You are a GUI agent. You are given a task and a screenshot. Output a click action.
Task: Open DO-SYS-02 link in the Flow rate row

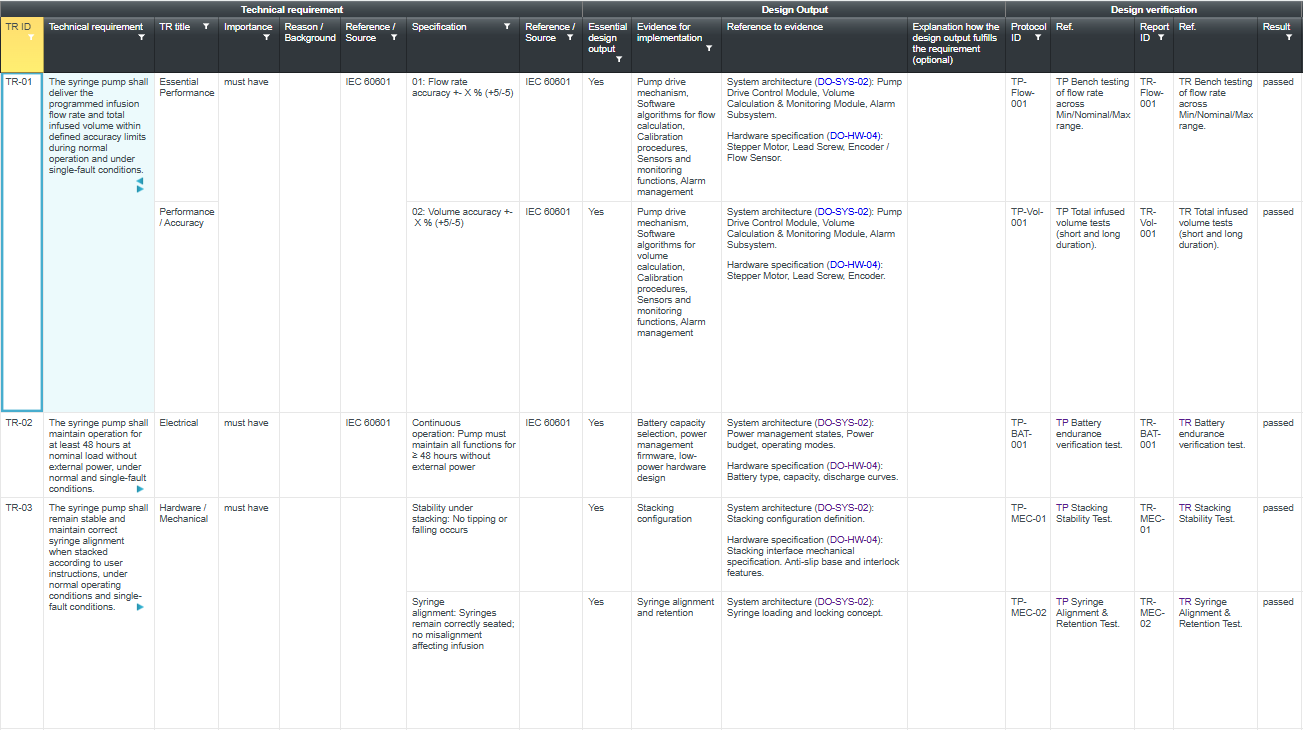(843, 82)
